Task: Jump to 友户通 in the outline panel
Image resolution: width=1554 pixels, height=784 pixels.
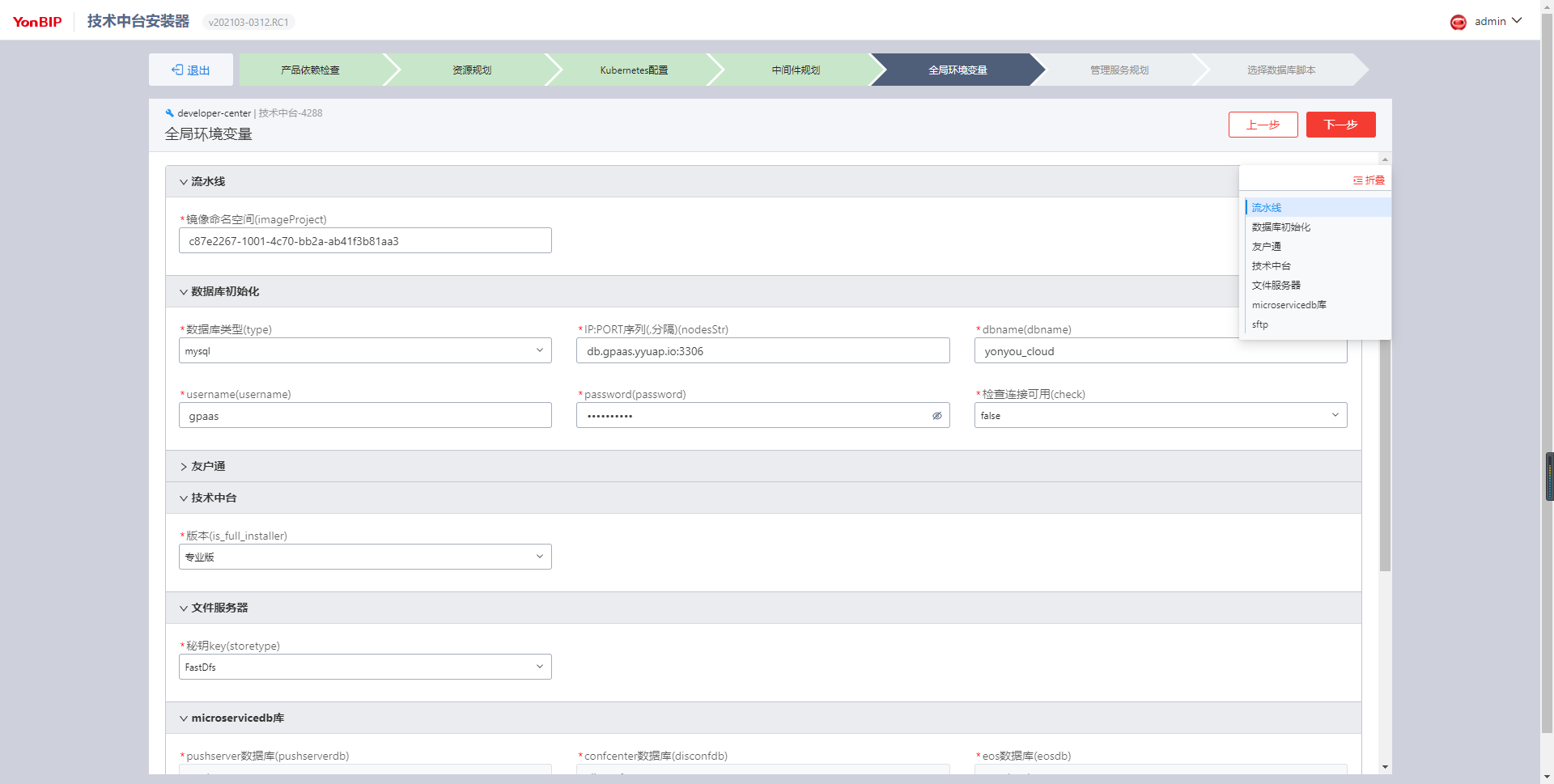Action: click(1267, 247)
